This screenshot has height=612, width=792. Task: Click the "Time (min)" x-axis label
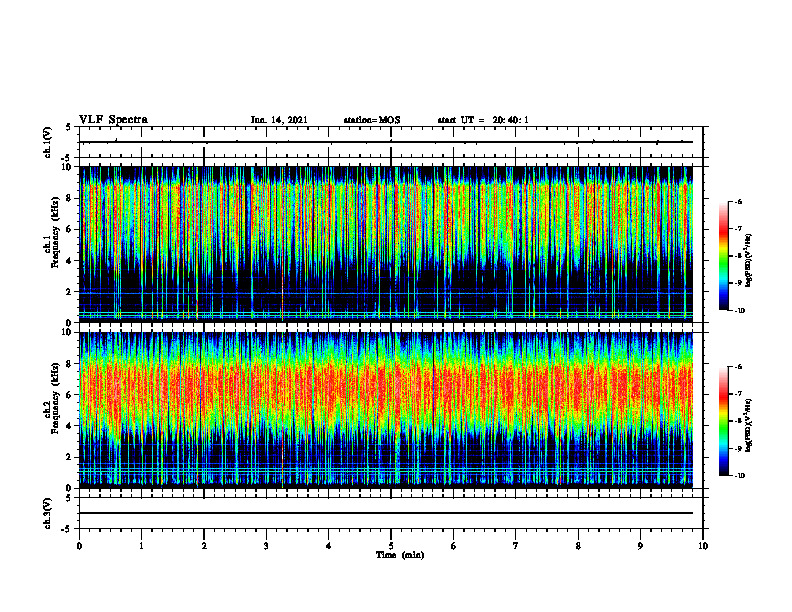click(400, 555)
